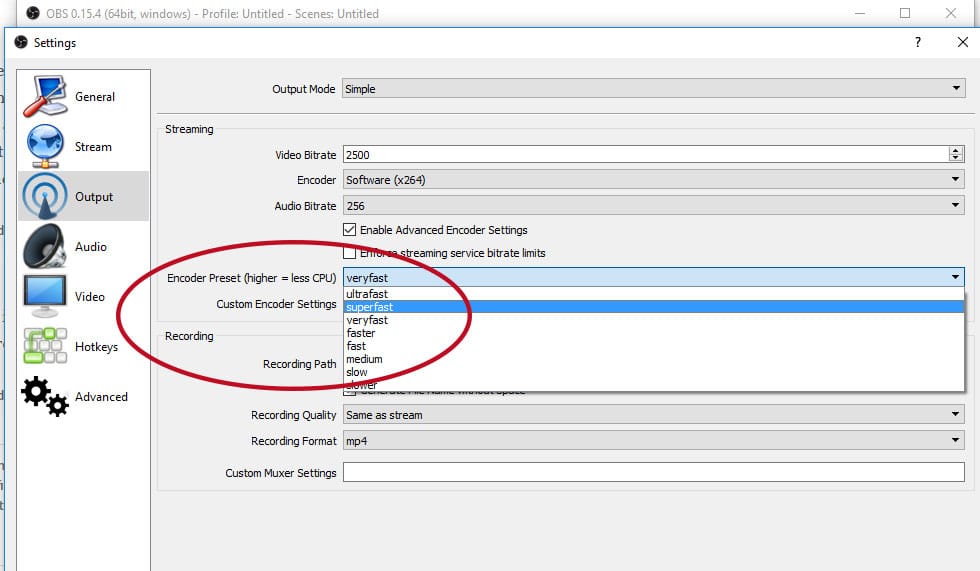
Task: Open Audio settings via speaker icon
Action: [45, 246]
